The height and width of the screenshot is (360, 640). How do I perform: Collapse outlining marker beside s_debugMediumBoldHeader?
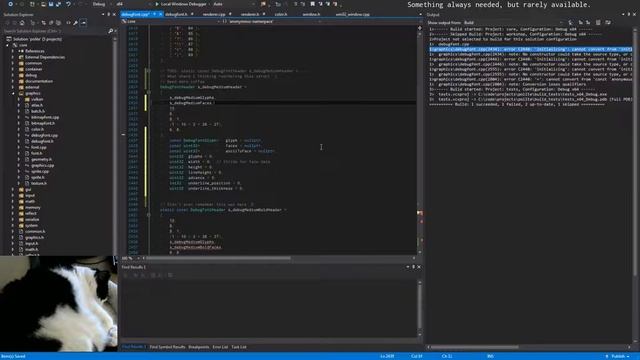tap(149, 214)
